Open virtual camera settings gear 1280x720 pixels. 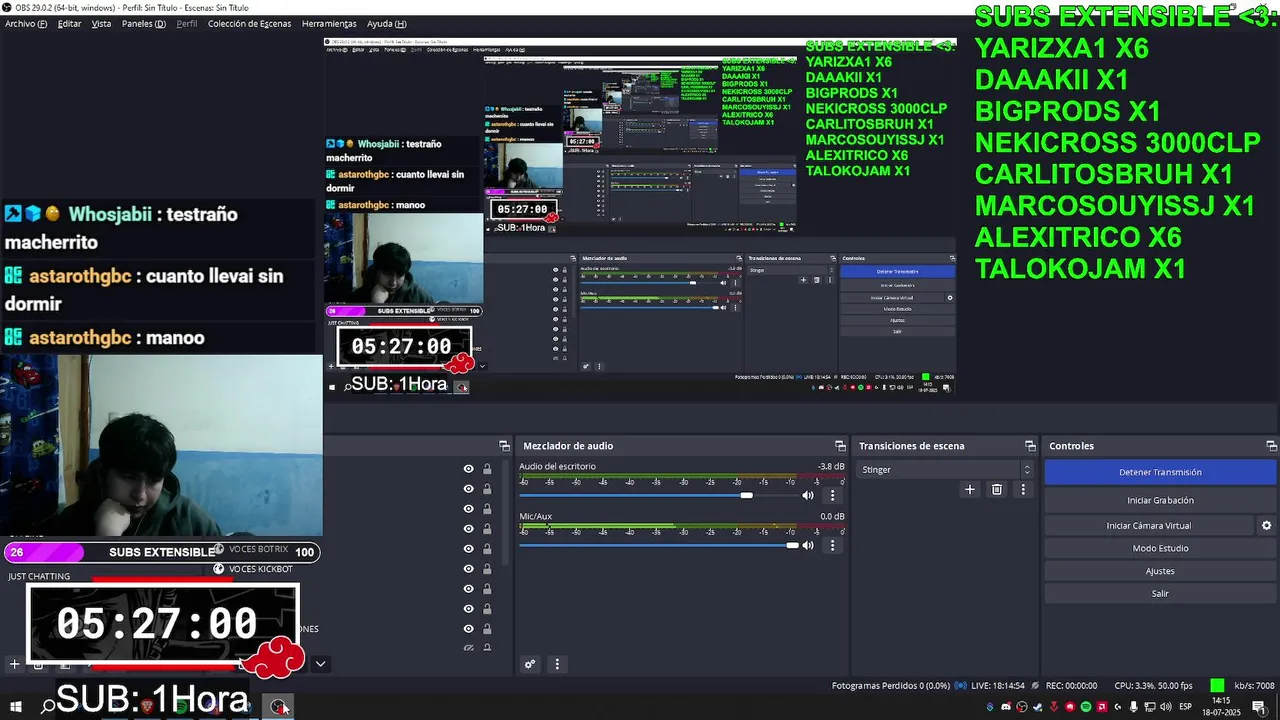(1266, 525)
